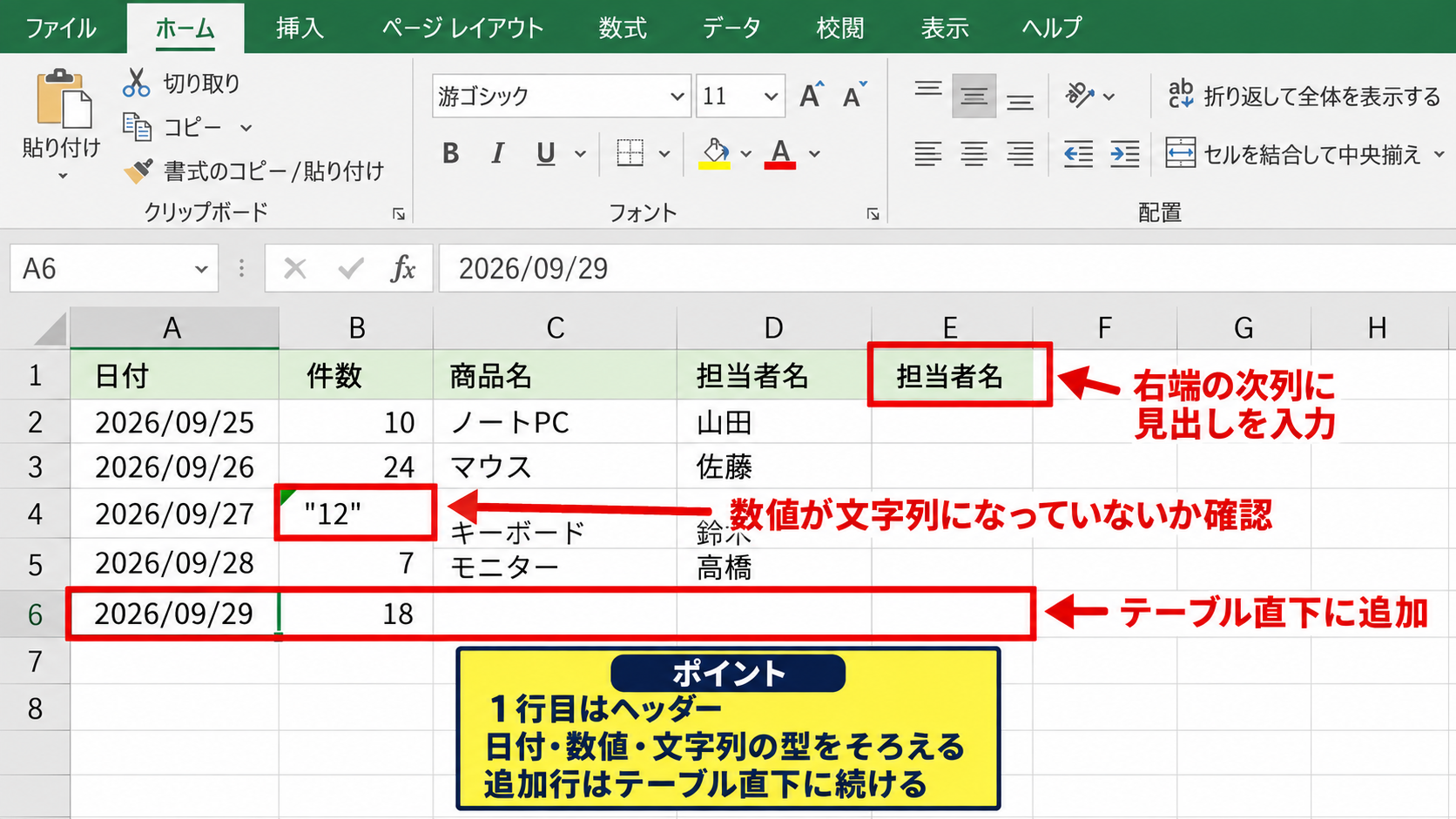The image size is (1456, 819).
Task: Expand the Copy options arrow
Action: pyautogui.click(x=246, y=128)
